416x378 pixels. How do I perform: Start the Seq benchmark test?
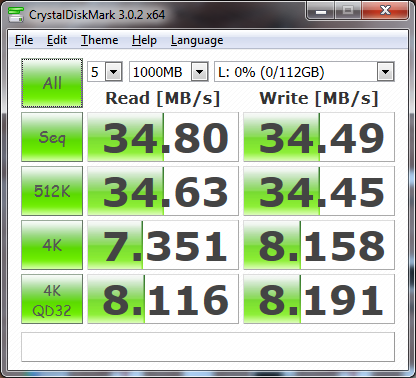click(52, 137)
